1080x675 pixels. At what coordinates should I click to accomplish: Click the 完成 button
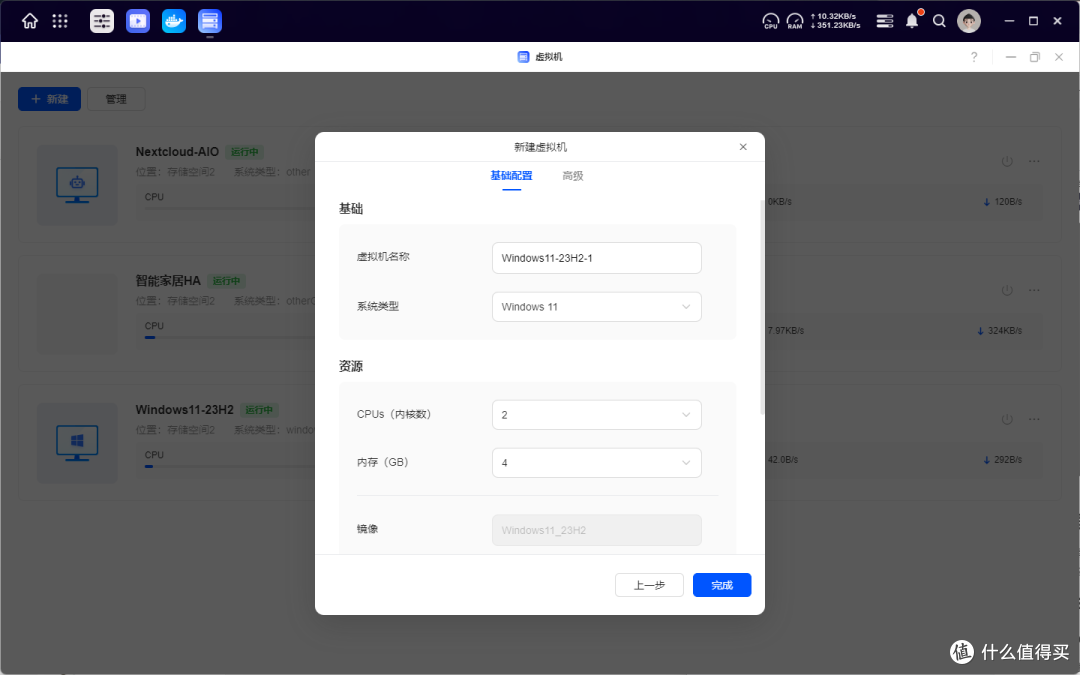(722, 585)
